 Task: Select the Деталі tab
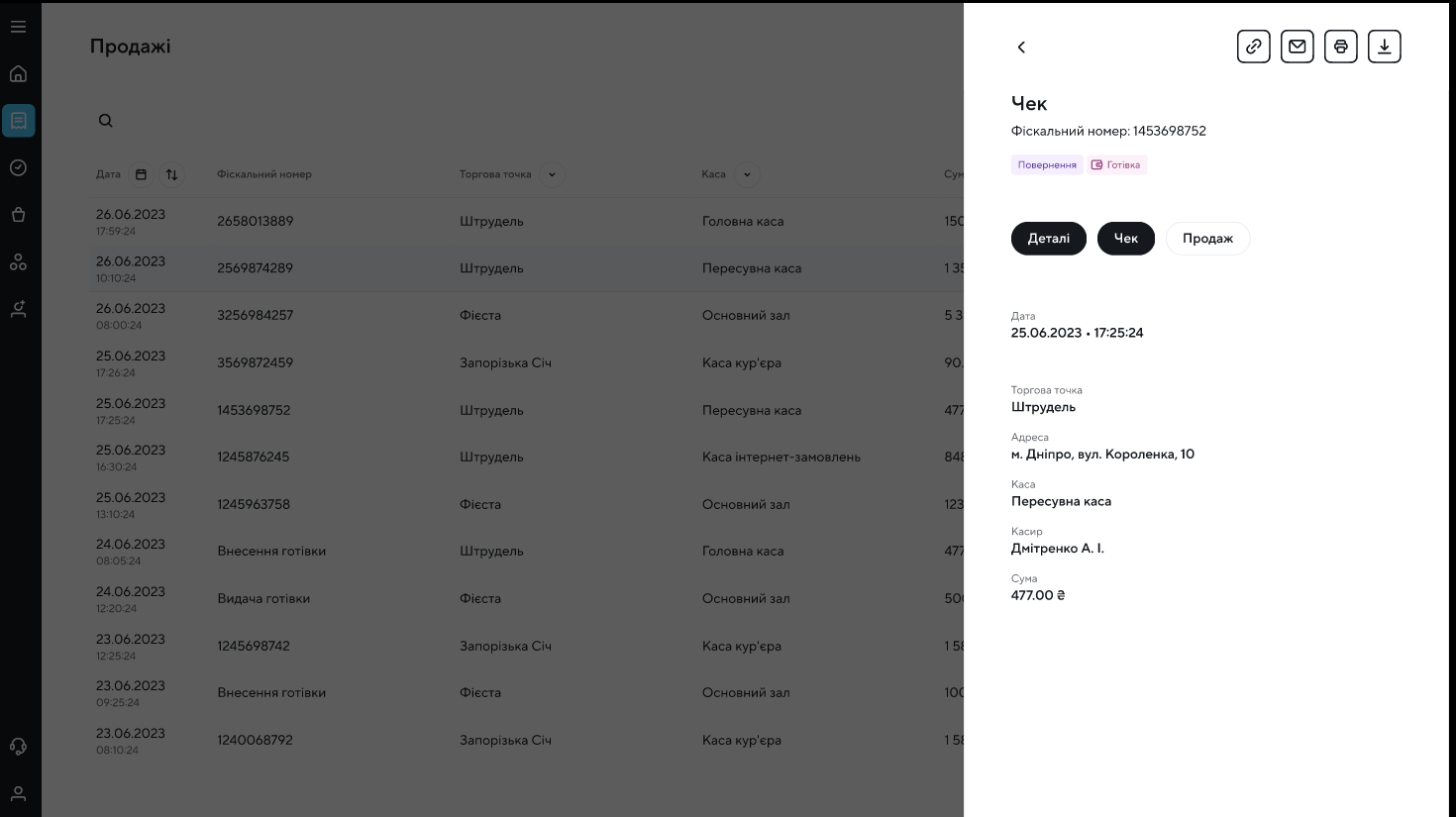click(1048, 239)
